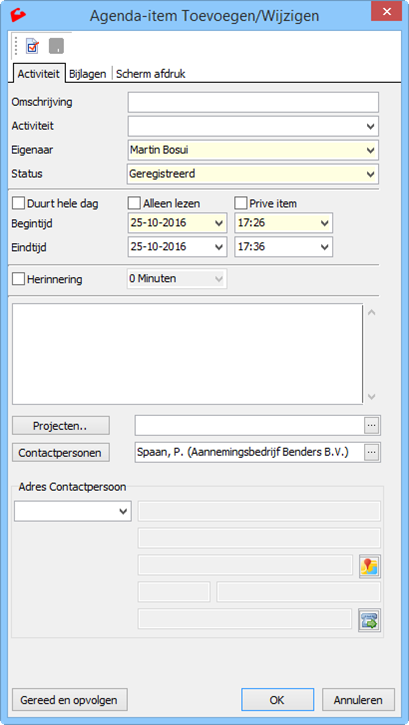Click the notes scrollbar up arrow
The height and width of the screenshot is (725, 409).
click(372, 313)
